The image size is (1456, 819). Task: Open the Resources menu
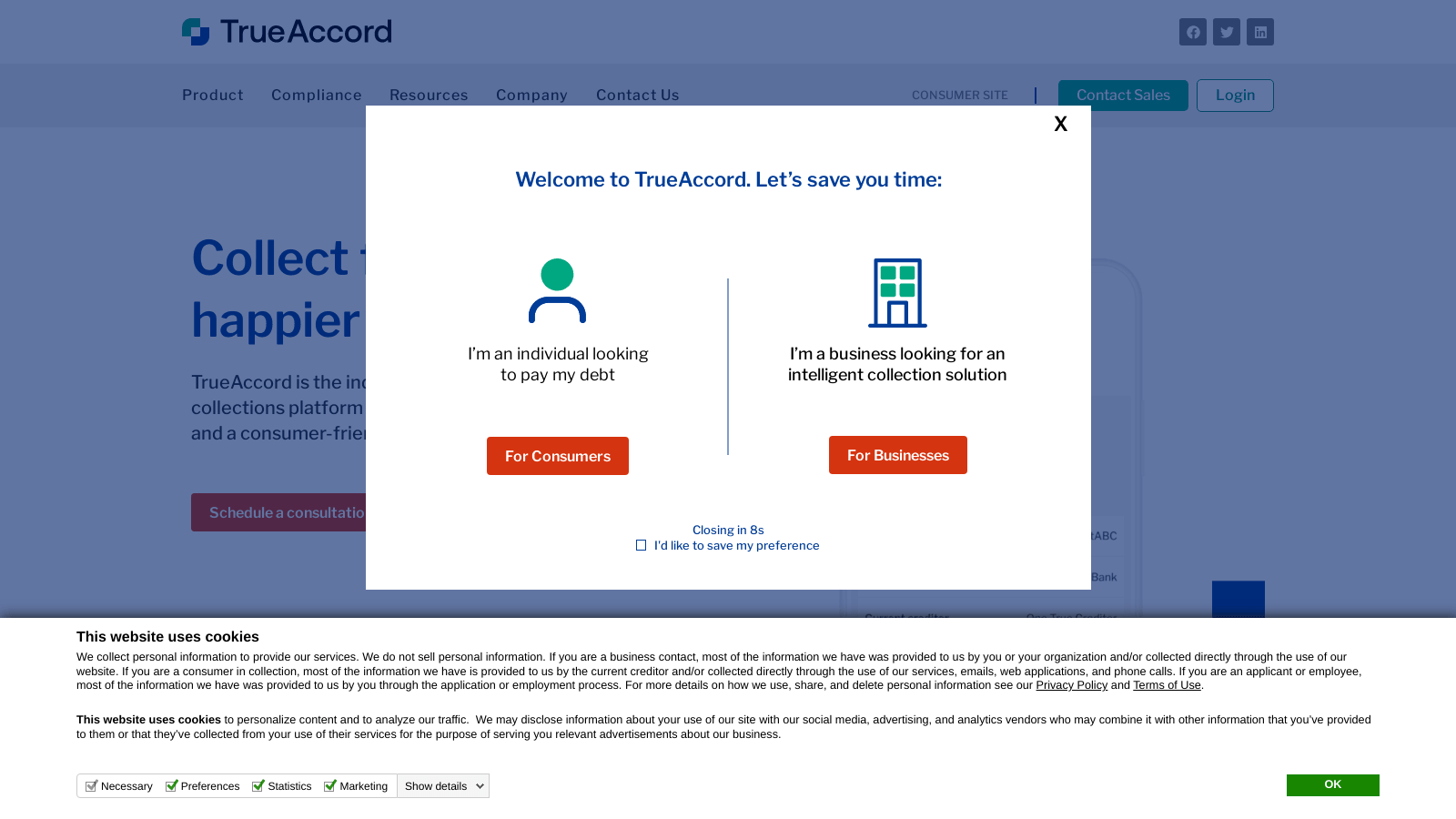429,95
